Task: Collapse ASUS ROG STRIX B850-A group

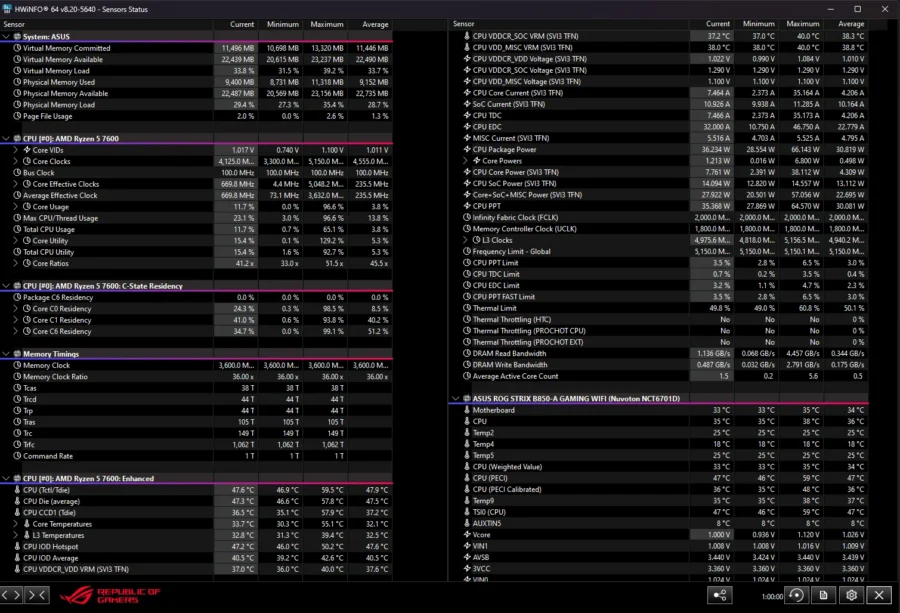Action: [456, 398]
